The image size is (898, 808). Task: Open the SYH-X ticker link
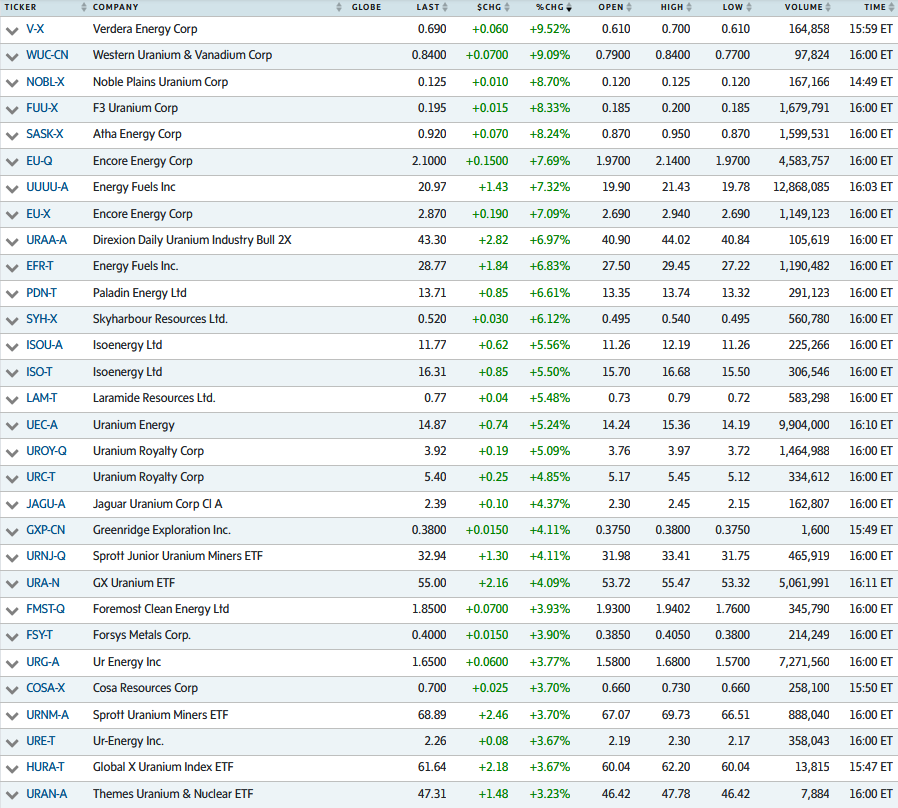click(x=42, y=319)
